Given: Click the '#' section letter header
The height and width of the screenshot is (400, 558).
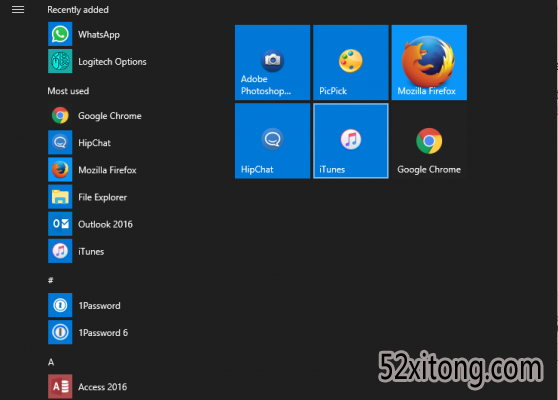Looking at the screenshot, I should pos(51,280).
